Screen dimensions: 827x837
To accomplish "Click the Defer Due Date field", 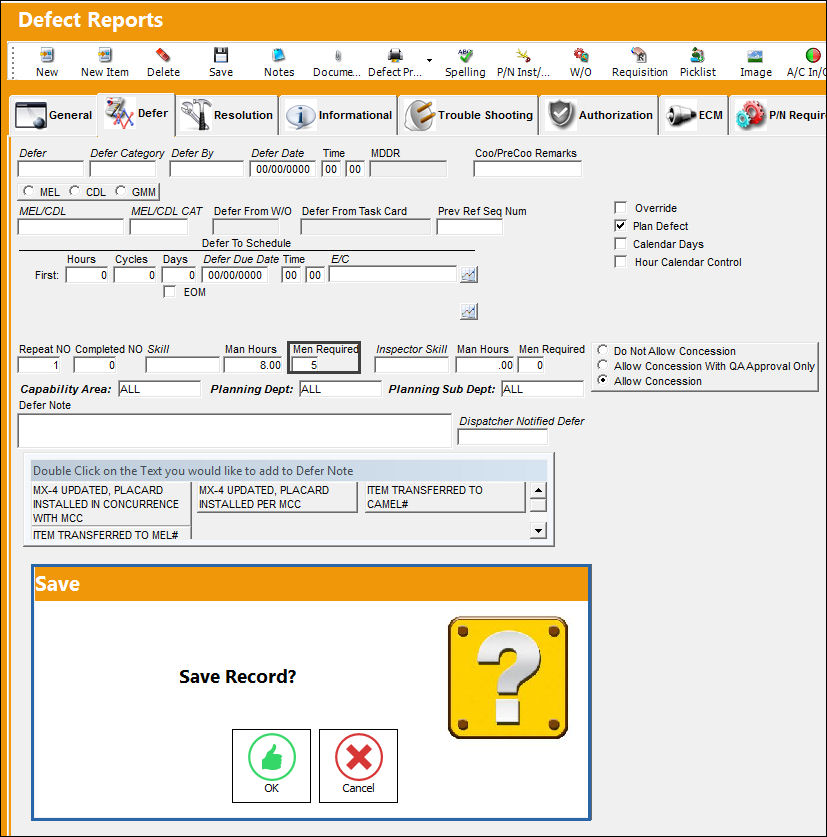I will tap(235, 275).
